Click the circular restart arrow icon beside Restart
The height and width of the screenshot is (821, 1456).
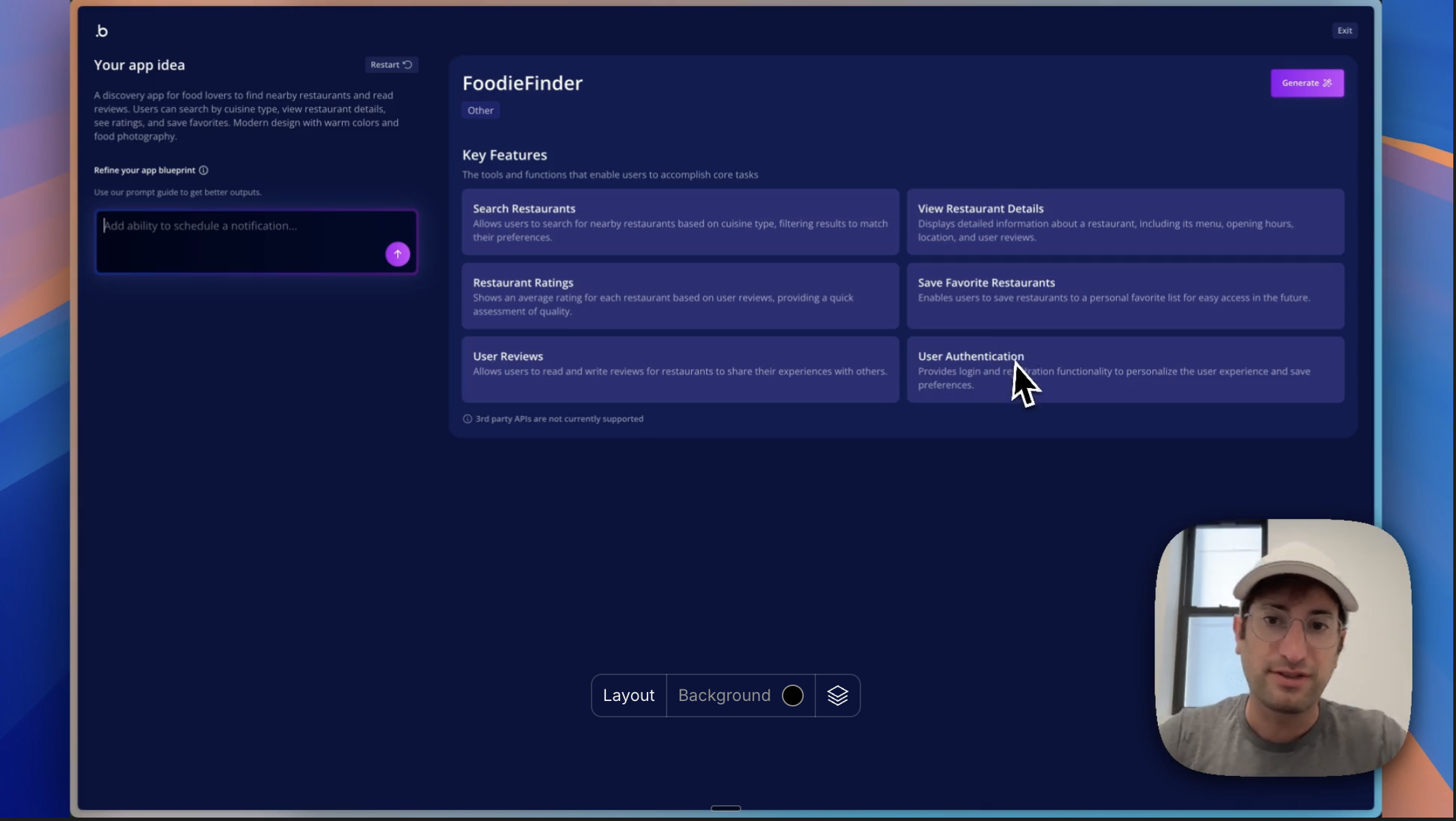[x=407, y=64]
